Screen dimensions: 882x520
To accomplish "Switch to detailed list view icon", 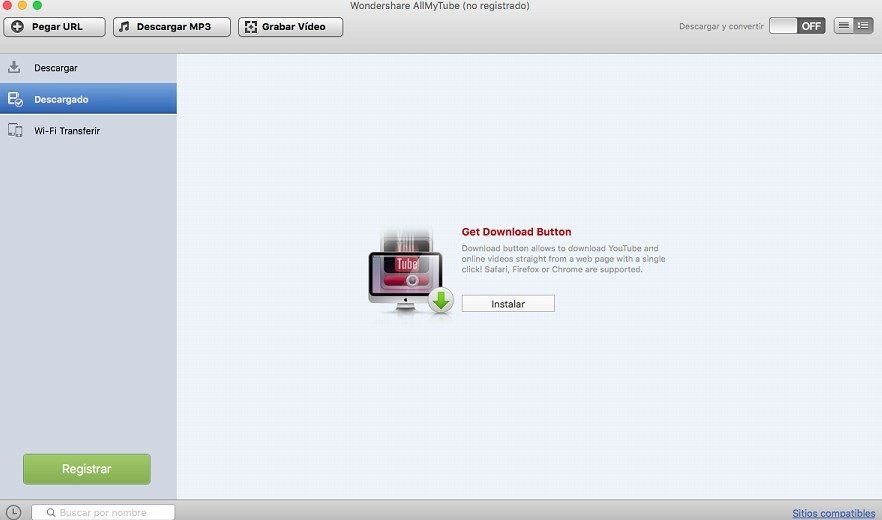I will [x=863, y=25].
